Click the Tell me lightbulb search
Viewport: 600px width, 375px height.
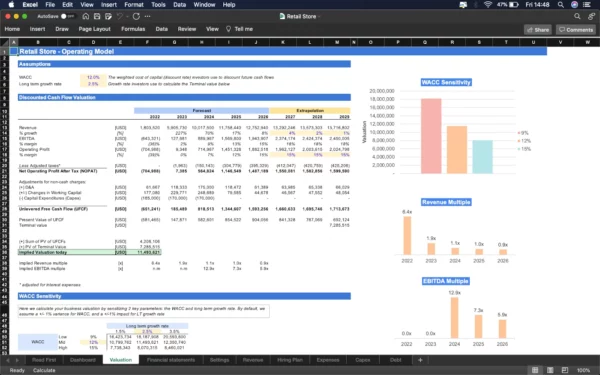(240, 29)
